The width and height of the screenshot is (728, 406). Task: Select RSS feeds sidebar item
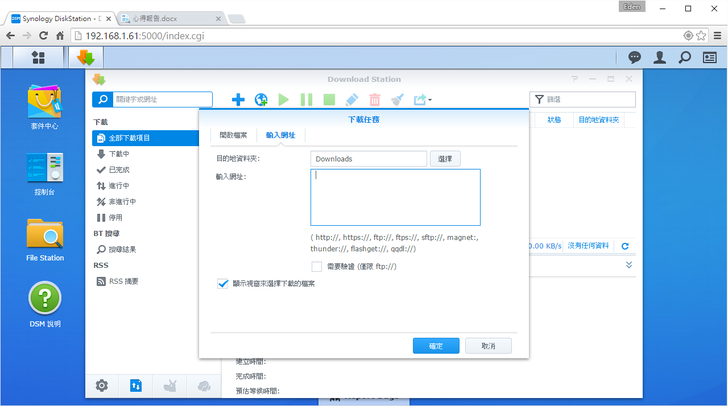[146, 281]
